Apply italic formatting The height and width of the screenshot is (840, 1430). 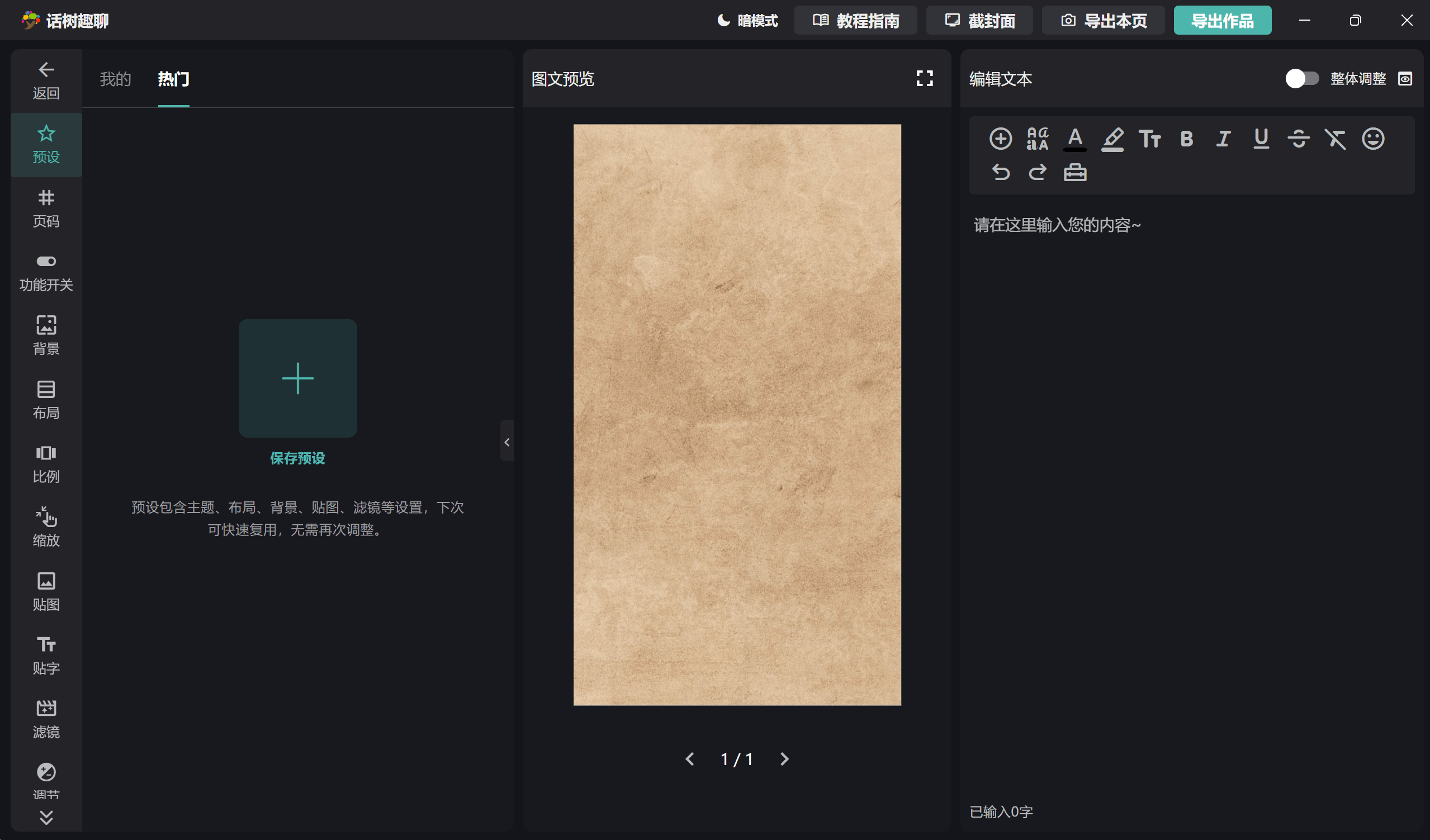pos(1224,139)
